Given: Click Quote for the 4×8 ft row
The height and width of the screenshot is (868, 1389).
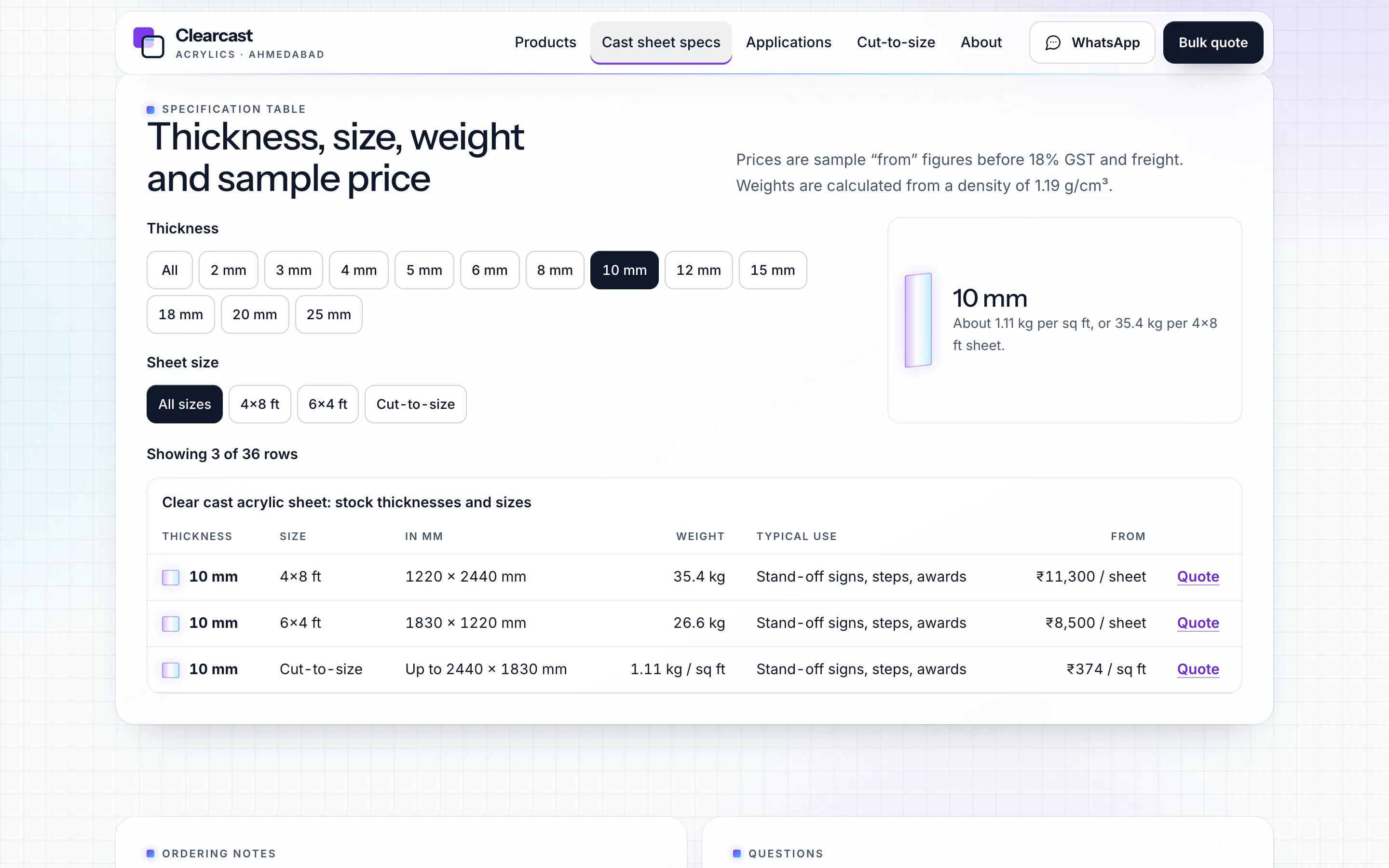Looking at the screenshot, I should pos(1198,577).
